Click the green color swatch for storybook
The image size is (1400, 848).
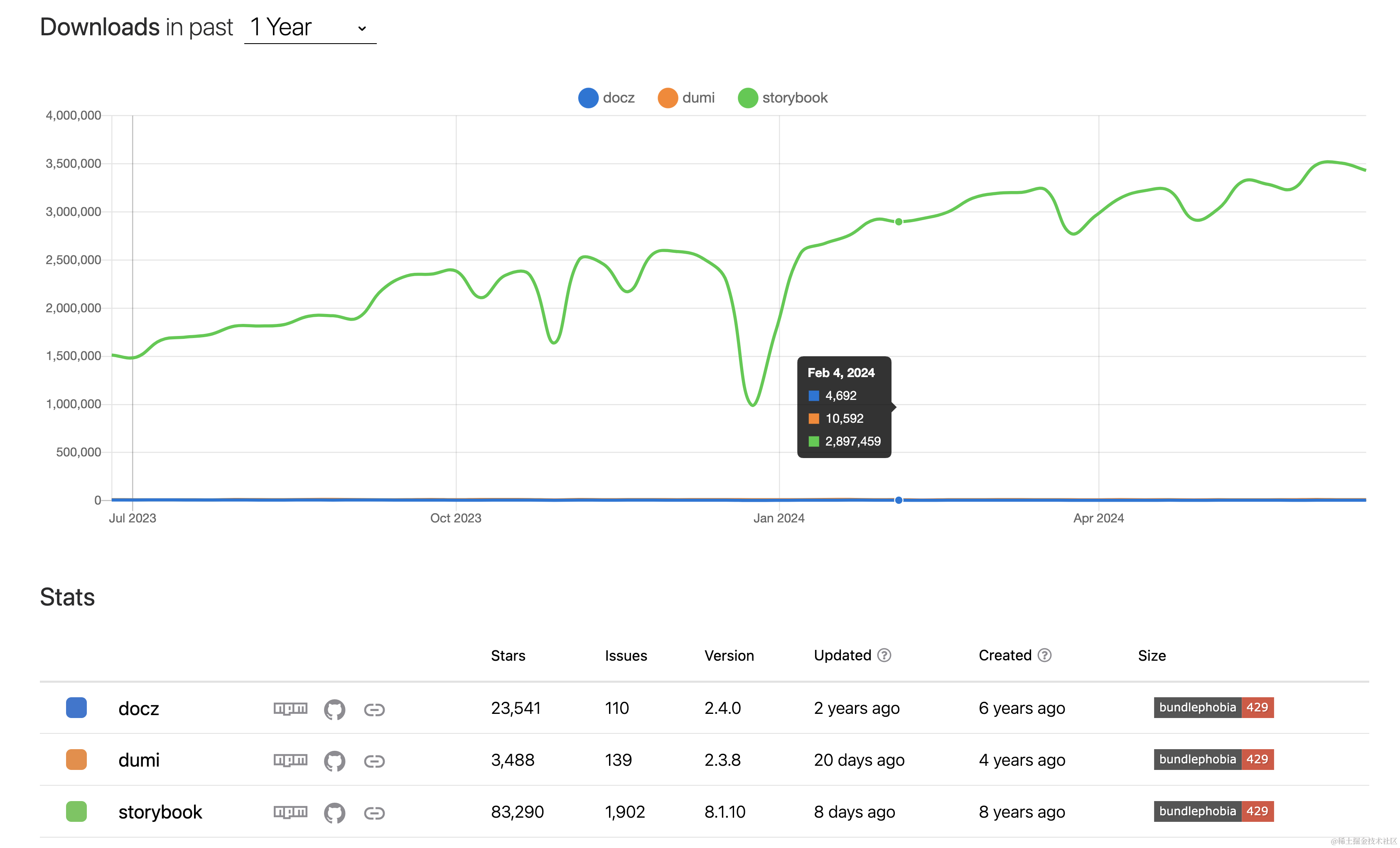76,811
